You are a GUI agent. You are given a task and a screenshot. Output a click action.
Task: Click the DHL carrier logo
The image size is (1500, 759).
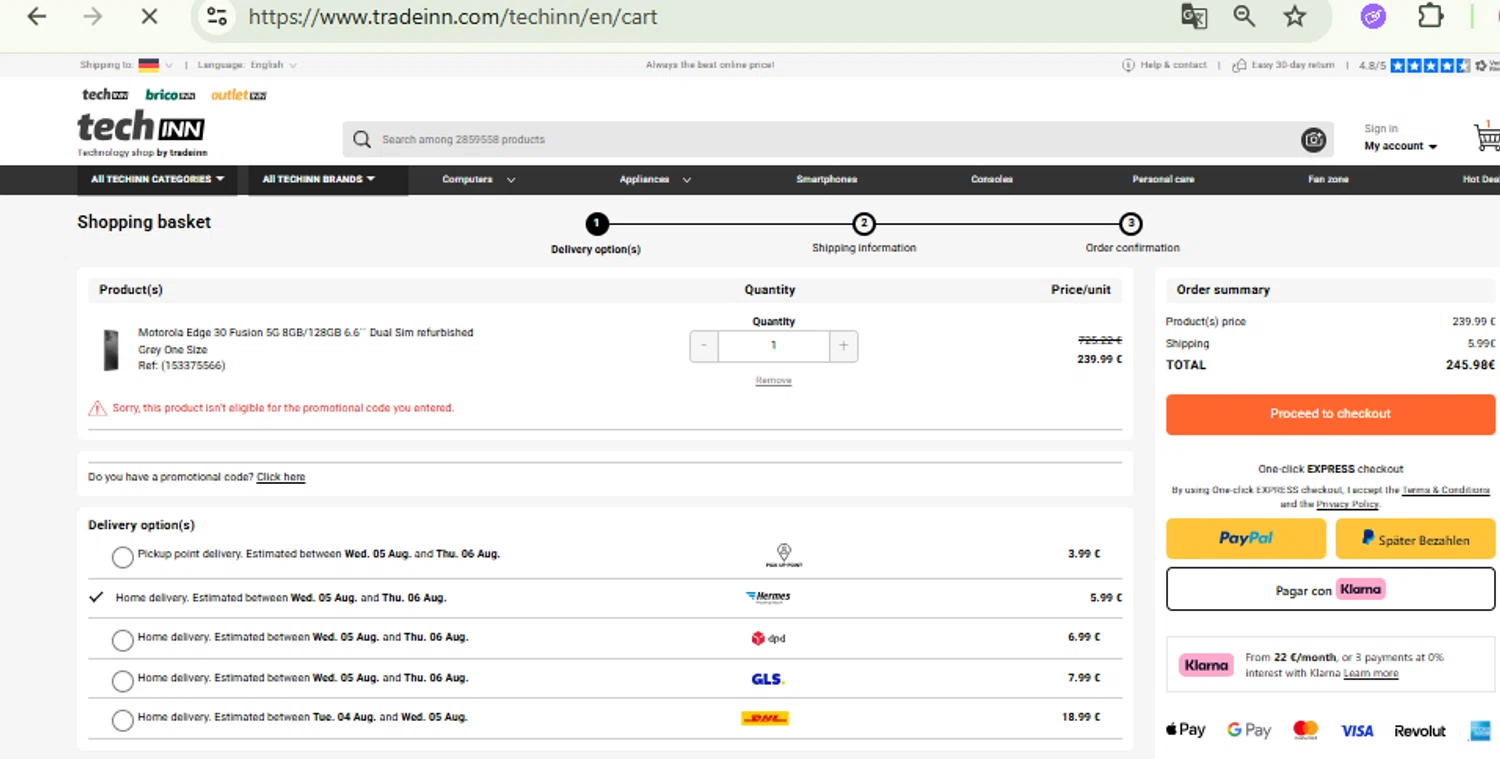[x=765, y=718]
